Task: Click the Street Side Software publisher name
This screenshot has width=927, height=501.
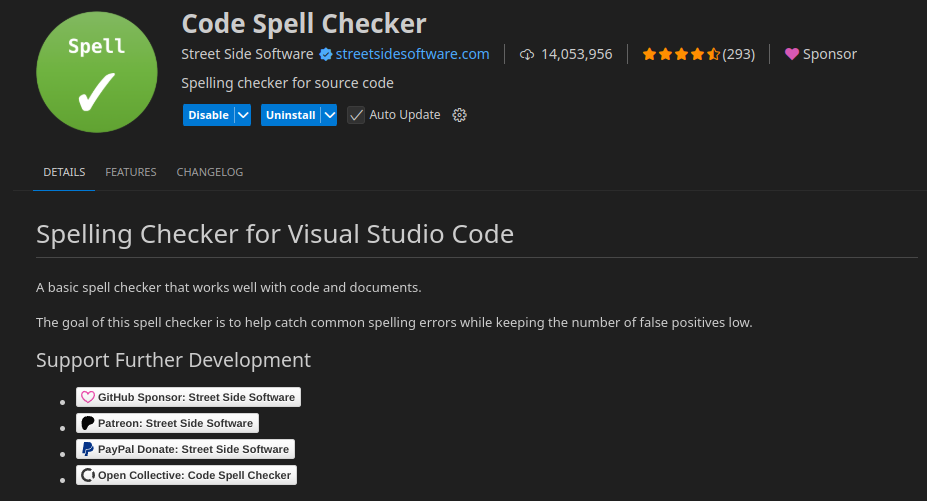Action: [248, 54]
